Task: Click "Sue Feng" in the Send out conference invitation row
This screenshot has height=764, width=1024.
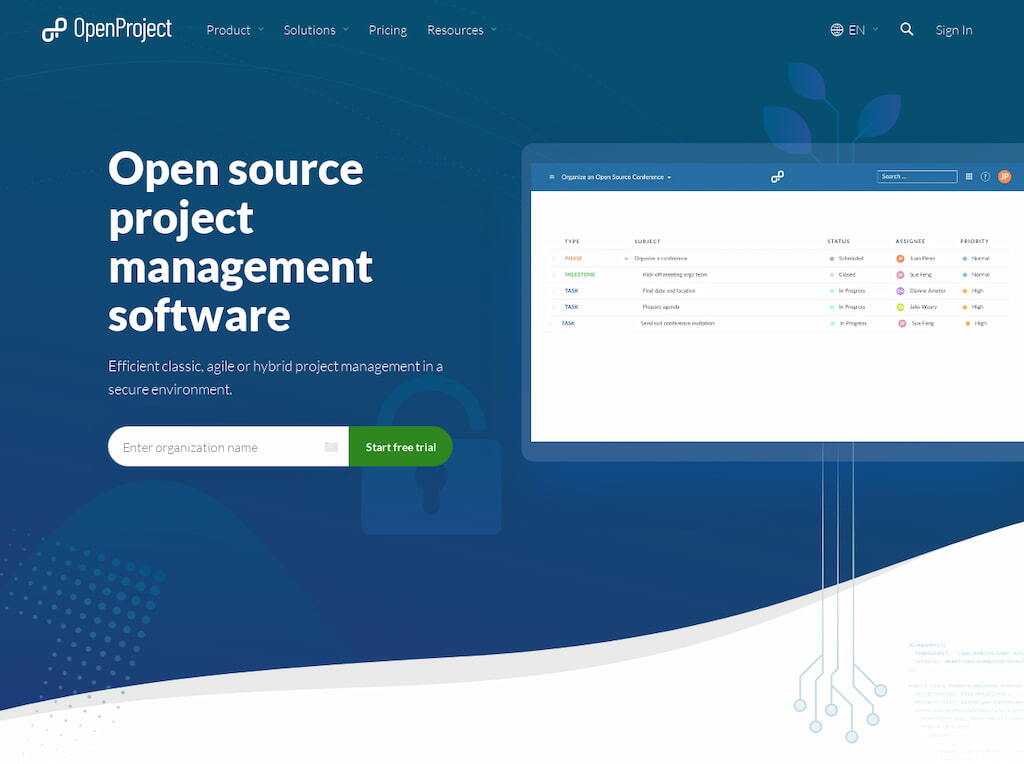Action: [923, 323]
